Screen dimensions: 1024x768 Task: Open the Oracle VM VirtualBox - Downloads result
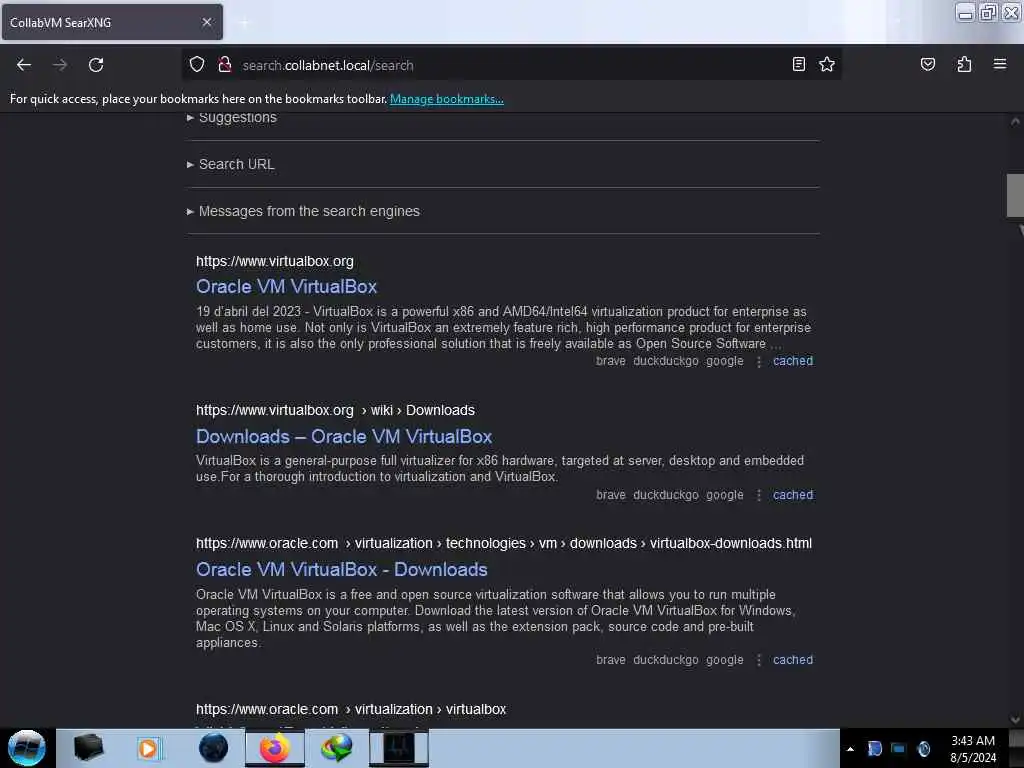click(342, 569)
